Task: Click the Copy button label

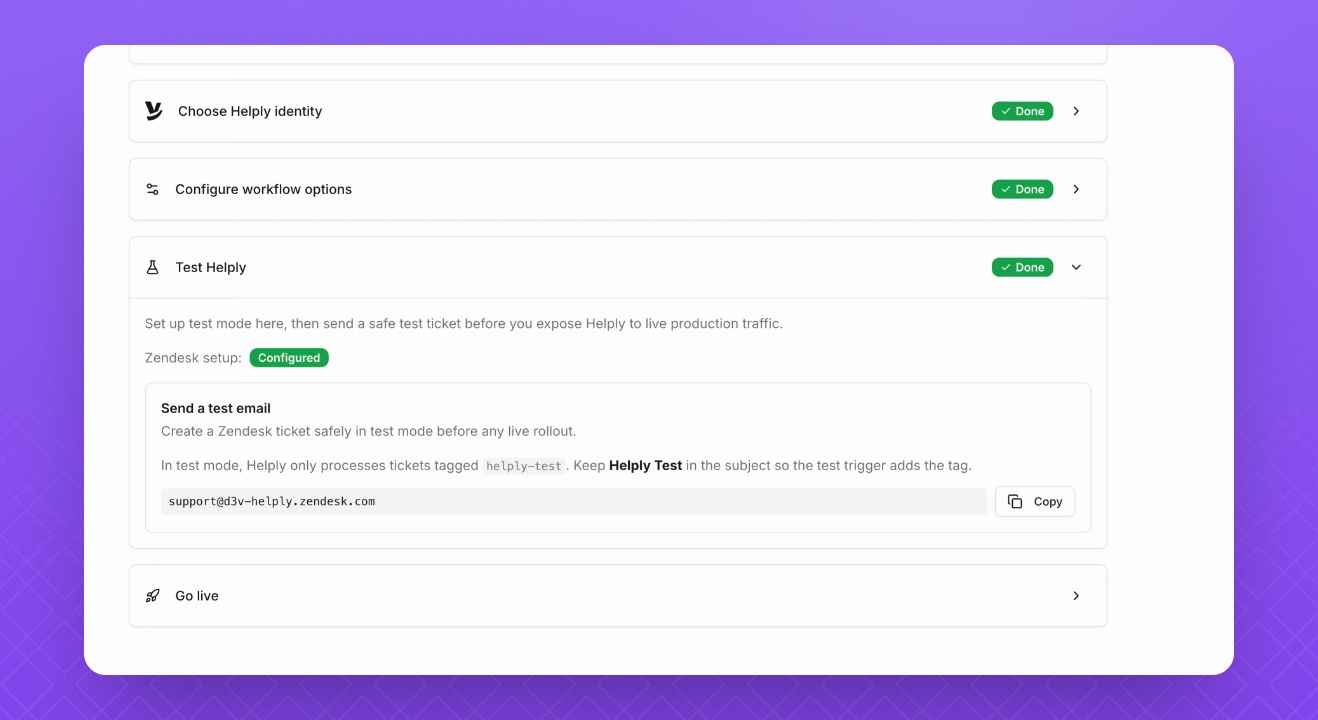Action: point(1048,502)
